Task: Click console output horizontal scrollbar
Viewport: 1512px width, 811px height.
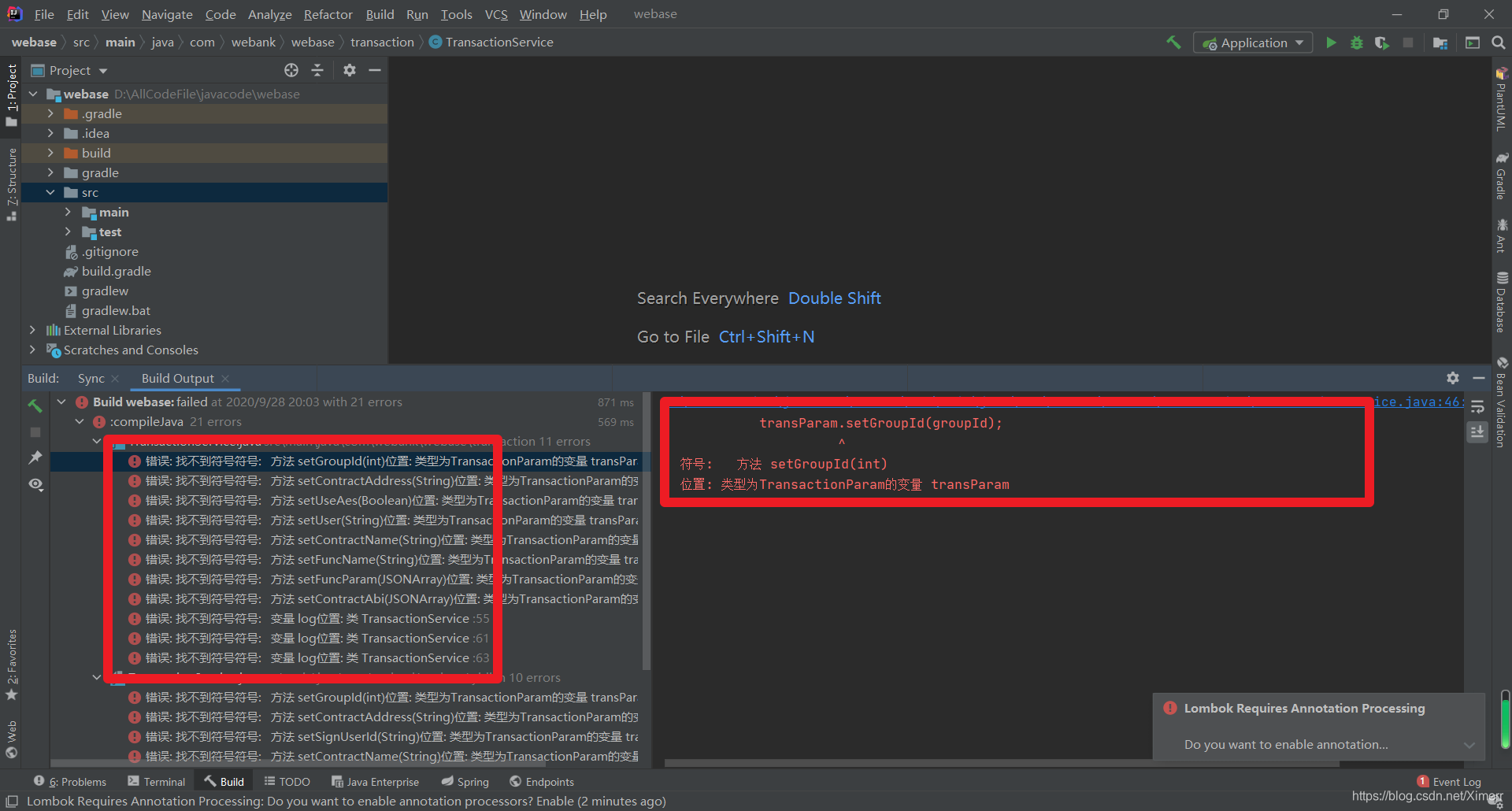Action: click(1002, 763)
